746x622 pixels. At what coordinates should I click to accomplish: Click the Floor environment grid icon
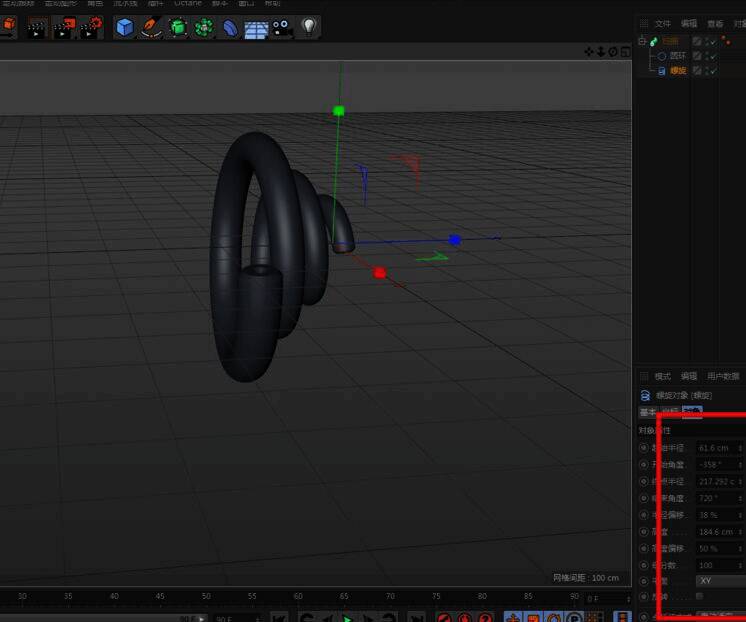click(256, 28)
